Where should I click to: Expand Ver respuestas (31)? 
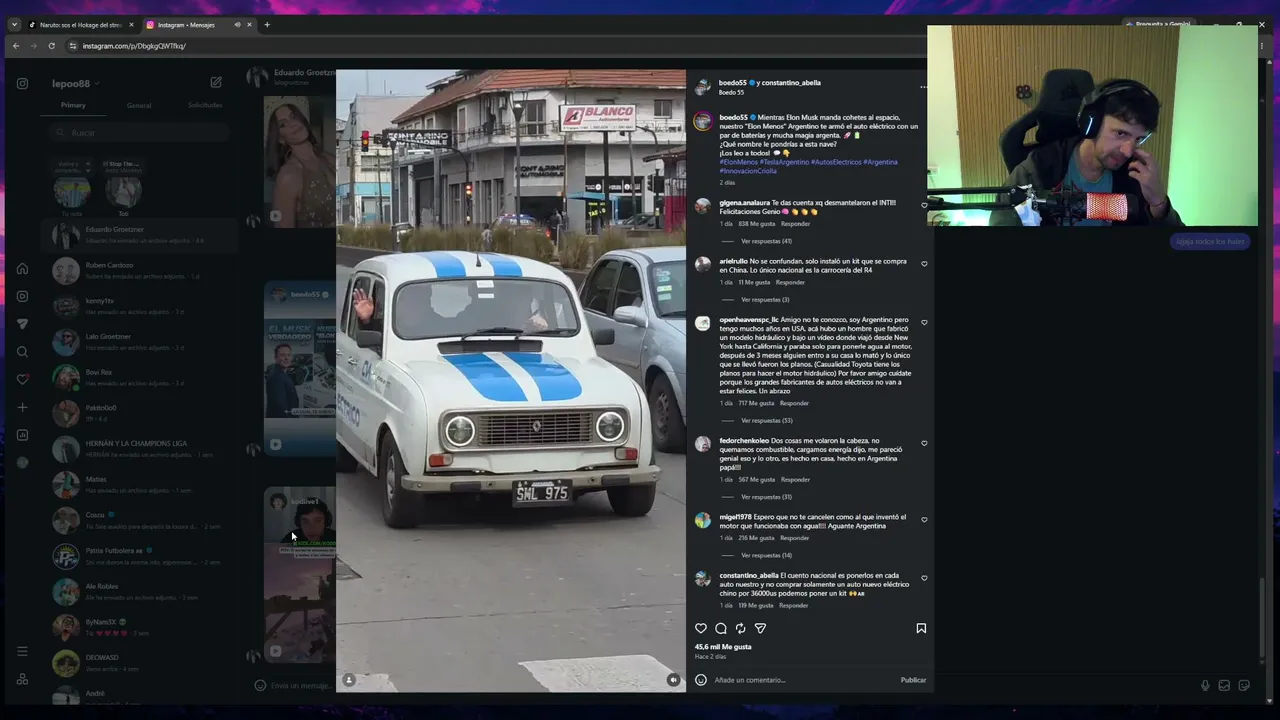coord(766,497)
